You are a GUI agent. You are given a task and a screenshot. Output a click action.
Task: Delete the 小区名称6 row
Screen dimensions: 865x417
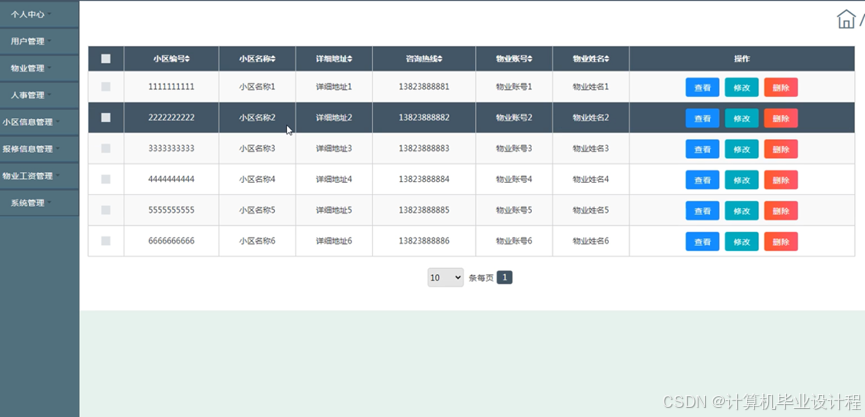pyautogui.click(x=781, y=242)
